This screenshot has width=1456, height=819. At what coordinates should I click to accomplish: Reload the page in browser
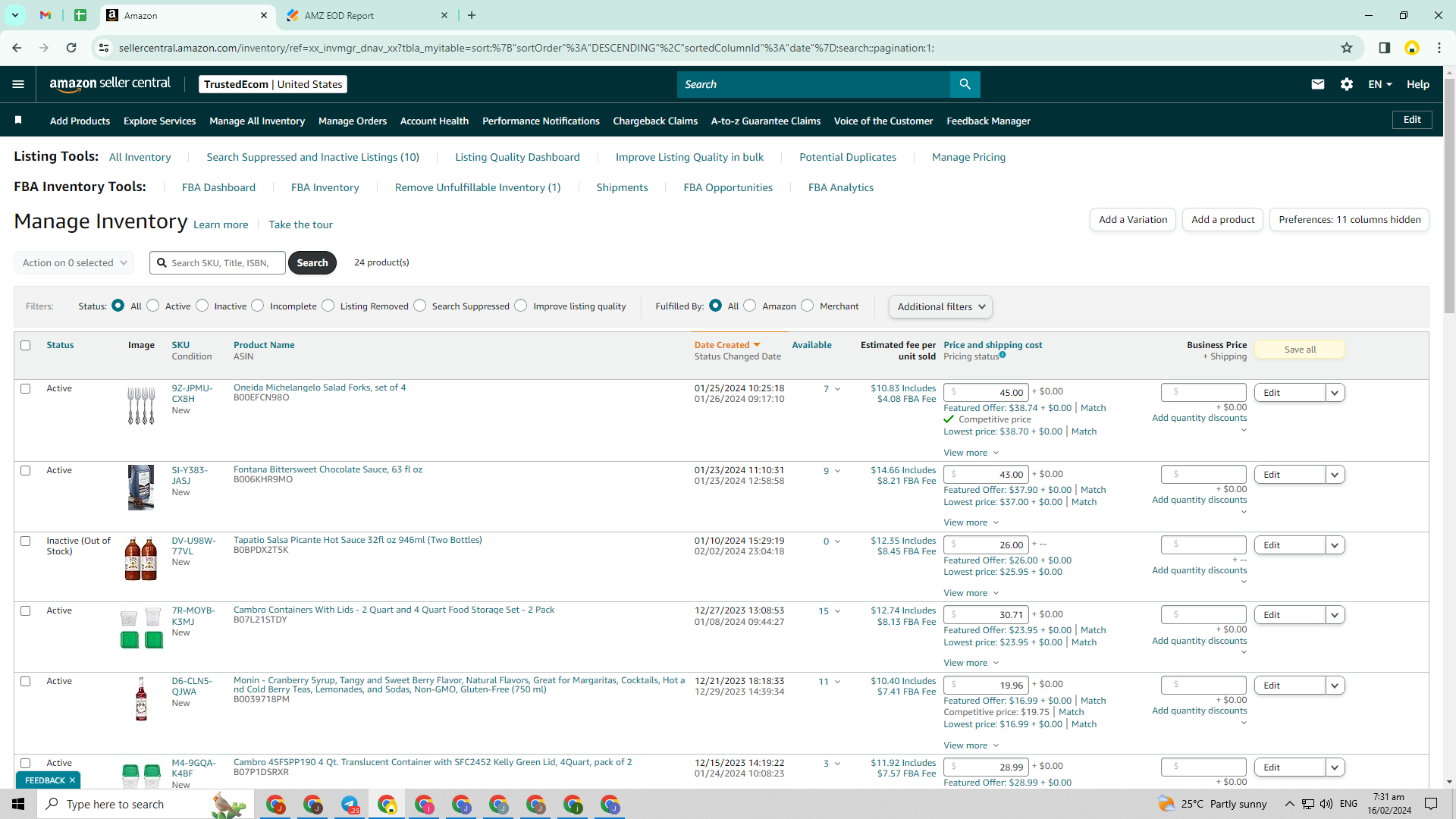point(71,48)
